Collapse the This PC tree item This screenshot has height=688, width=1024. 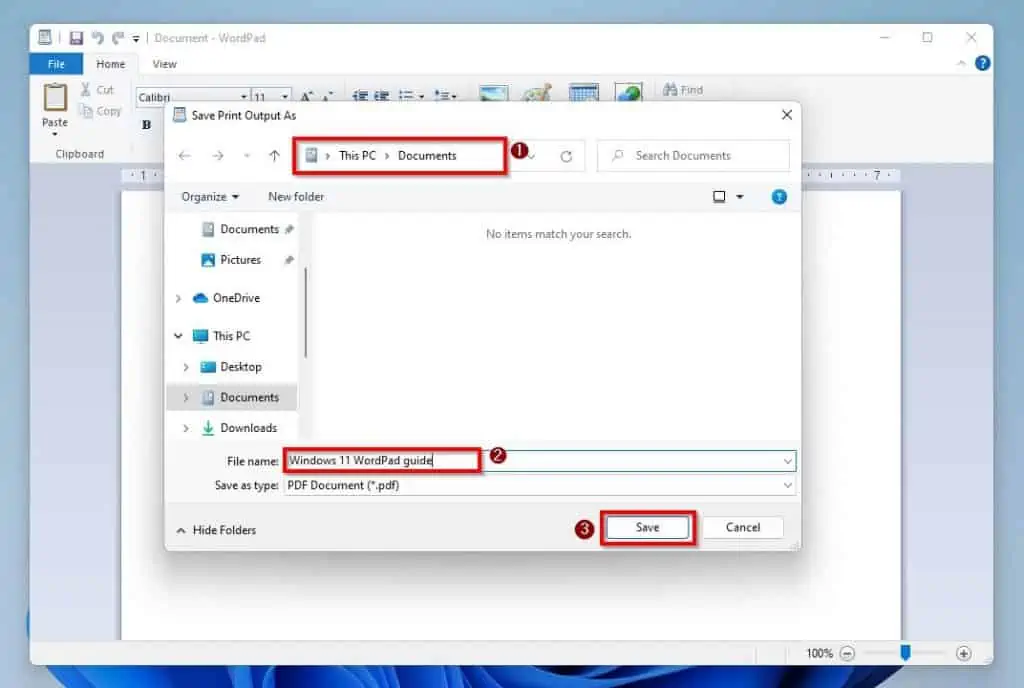coord(178,336)
